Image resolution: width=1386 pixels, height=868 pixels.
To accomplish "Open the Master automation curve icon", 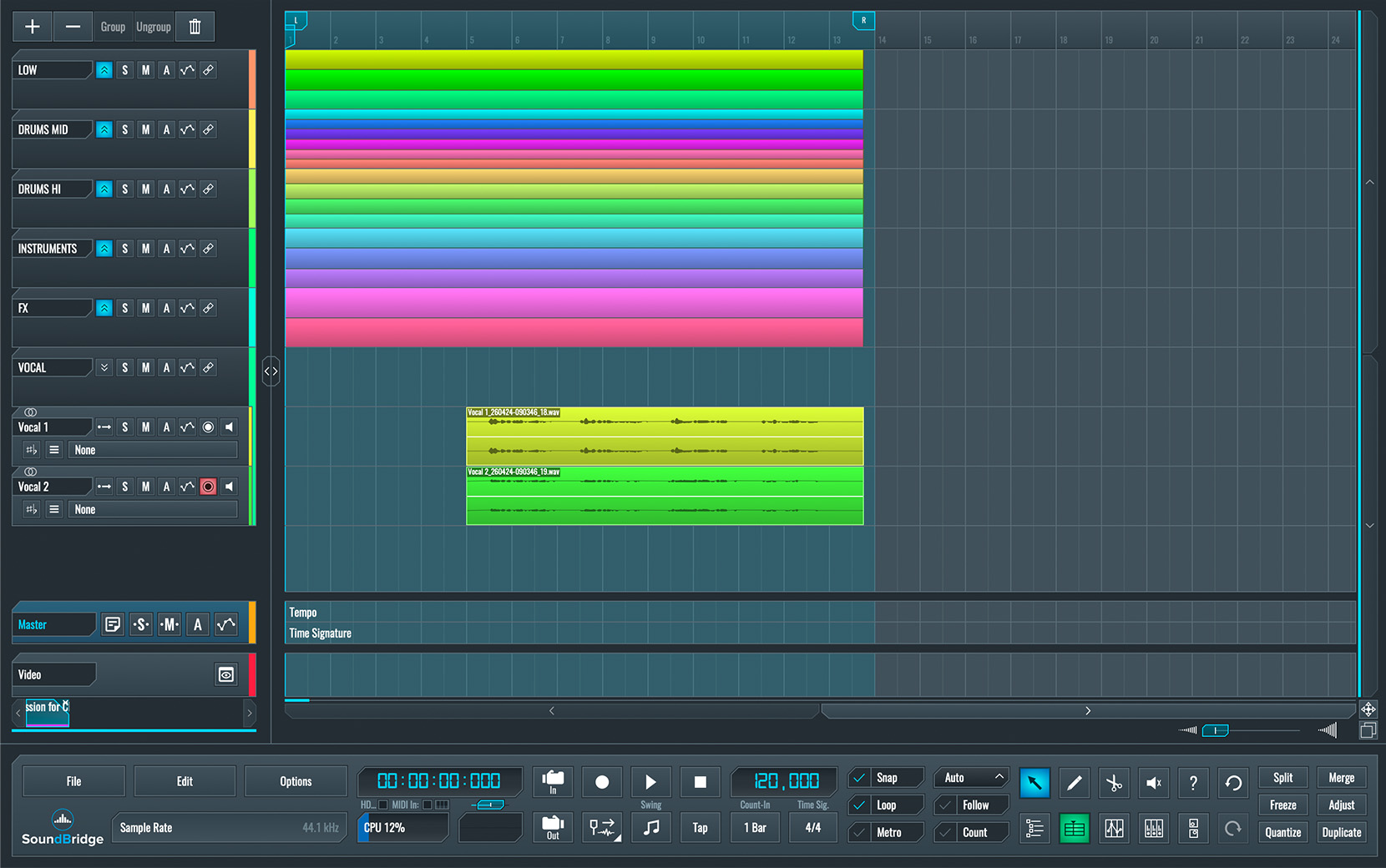I will [226, 624].
